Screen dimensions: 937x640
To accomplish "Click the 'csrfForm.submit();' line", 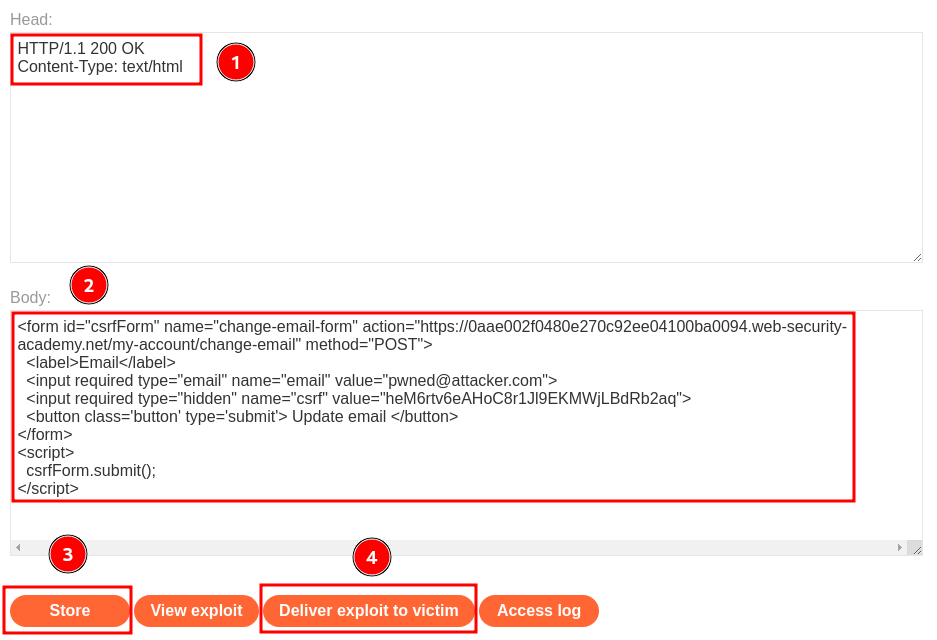I will (91, 470).
